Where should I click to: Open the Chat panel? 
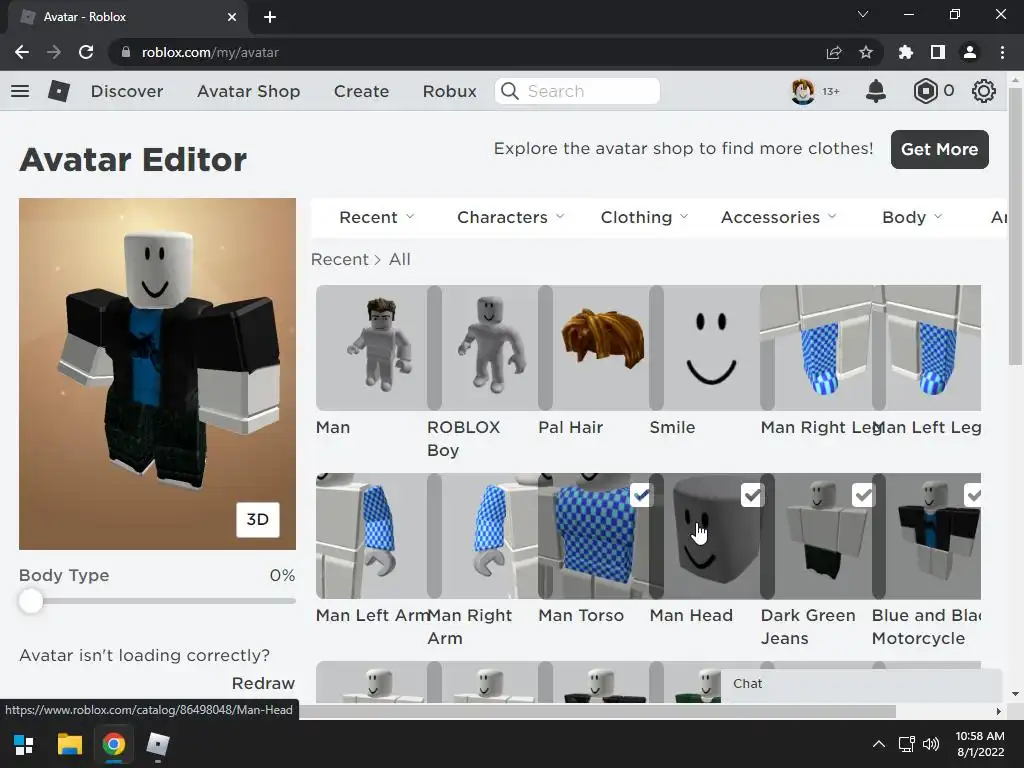coord(861,685)
